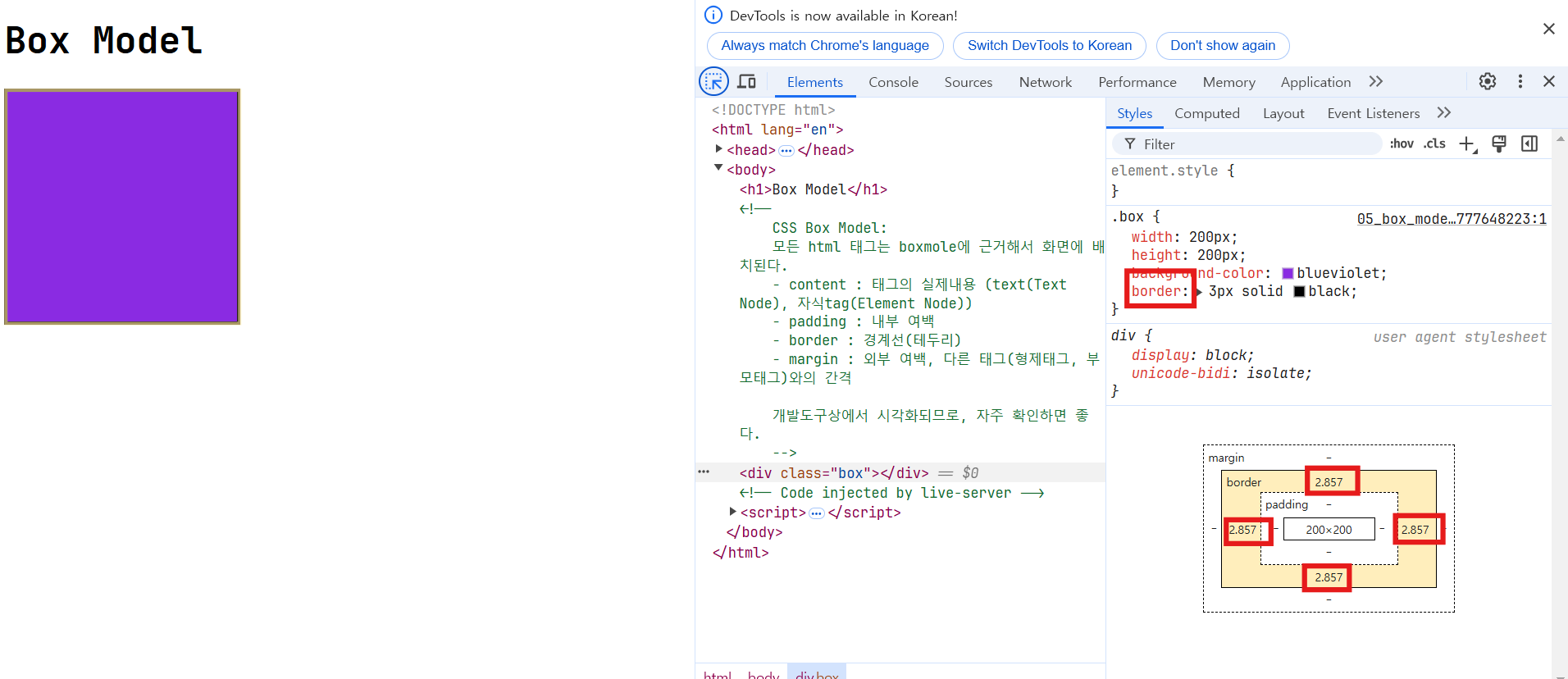Expand the head element node
The height and width of the screenshot is (679, 1568).
pos(719,149)
